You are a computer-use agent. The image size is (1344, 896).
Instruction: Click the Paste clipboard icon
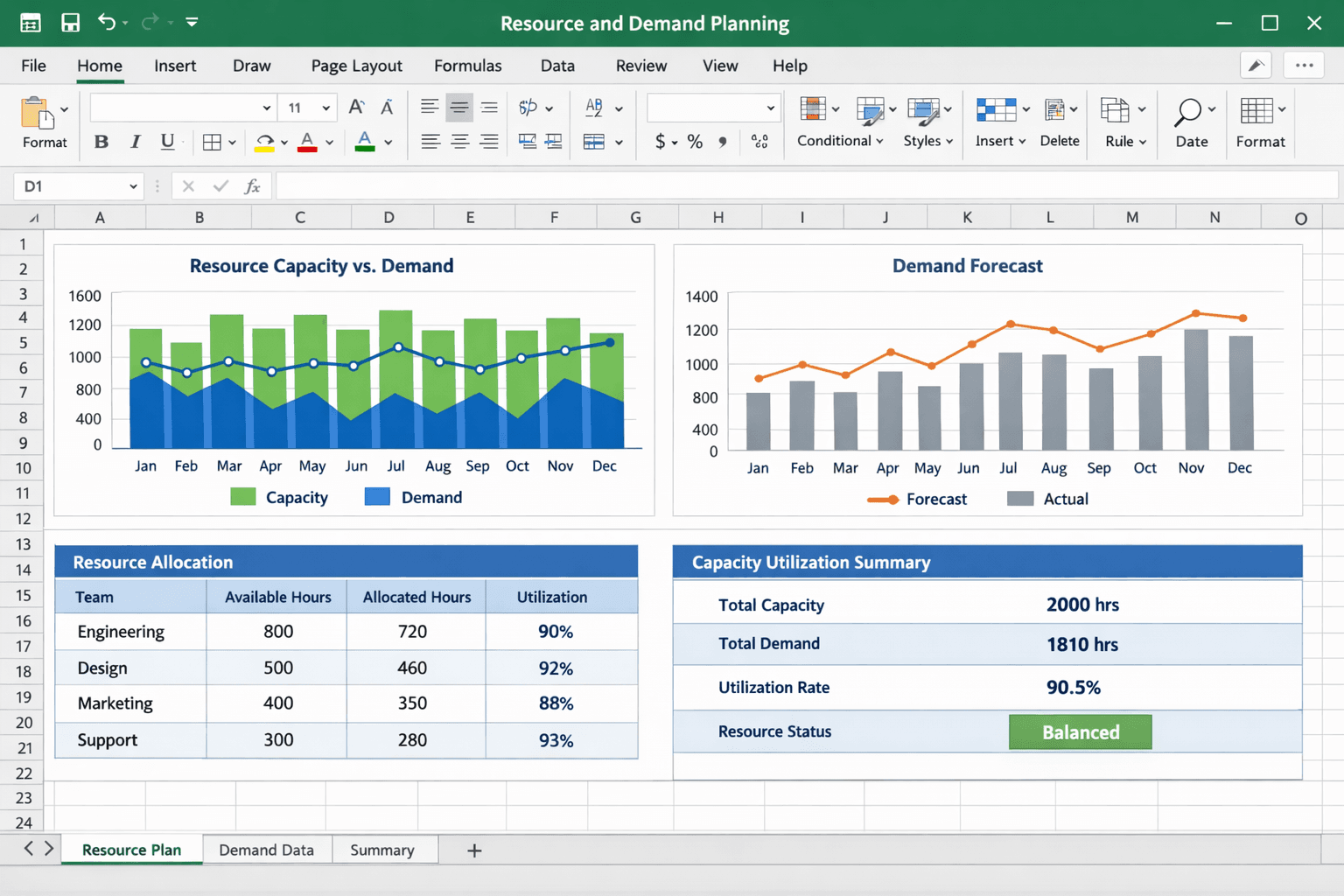pos(37,113)
